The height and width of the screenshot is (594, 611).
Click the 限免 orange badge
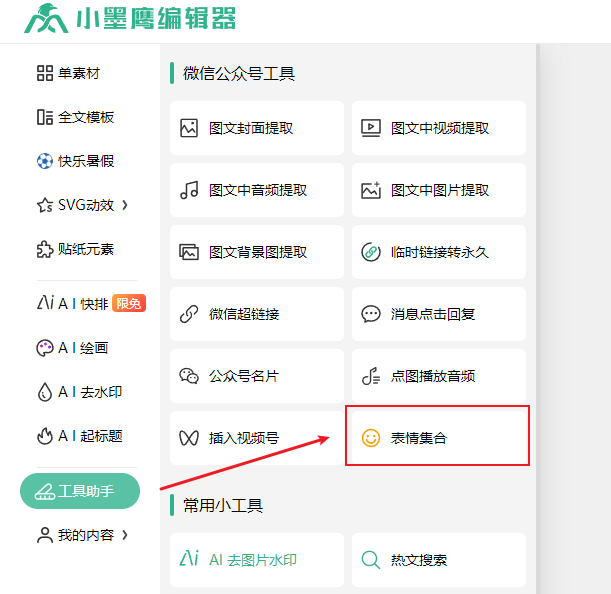[x=129, y=303]
